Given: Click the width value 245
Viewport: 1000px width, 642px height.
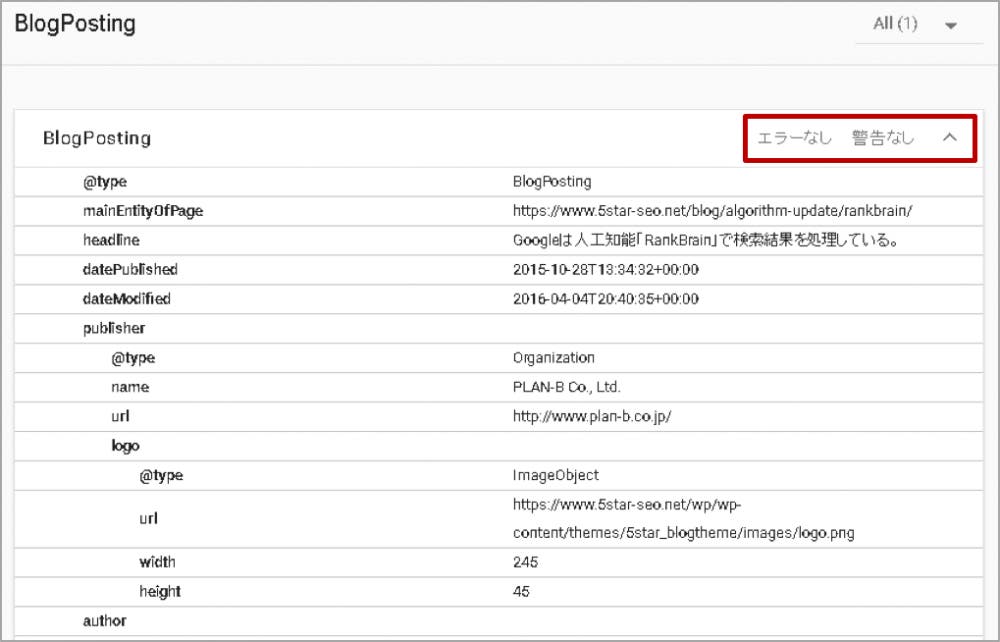Looking at the screenshot, I should pos(524,562).
